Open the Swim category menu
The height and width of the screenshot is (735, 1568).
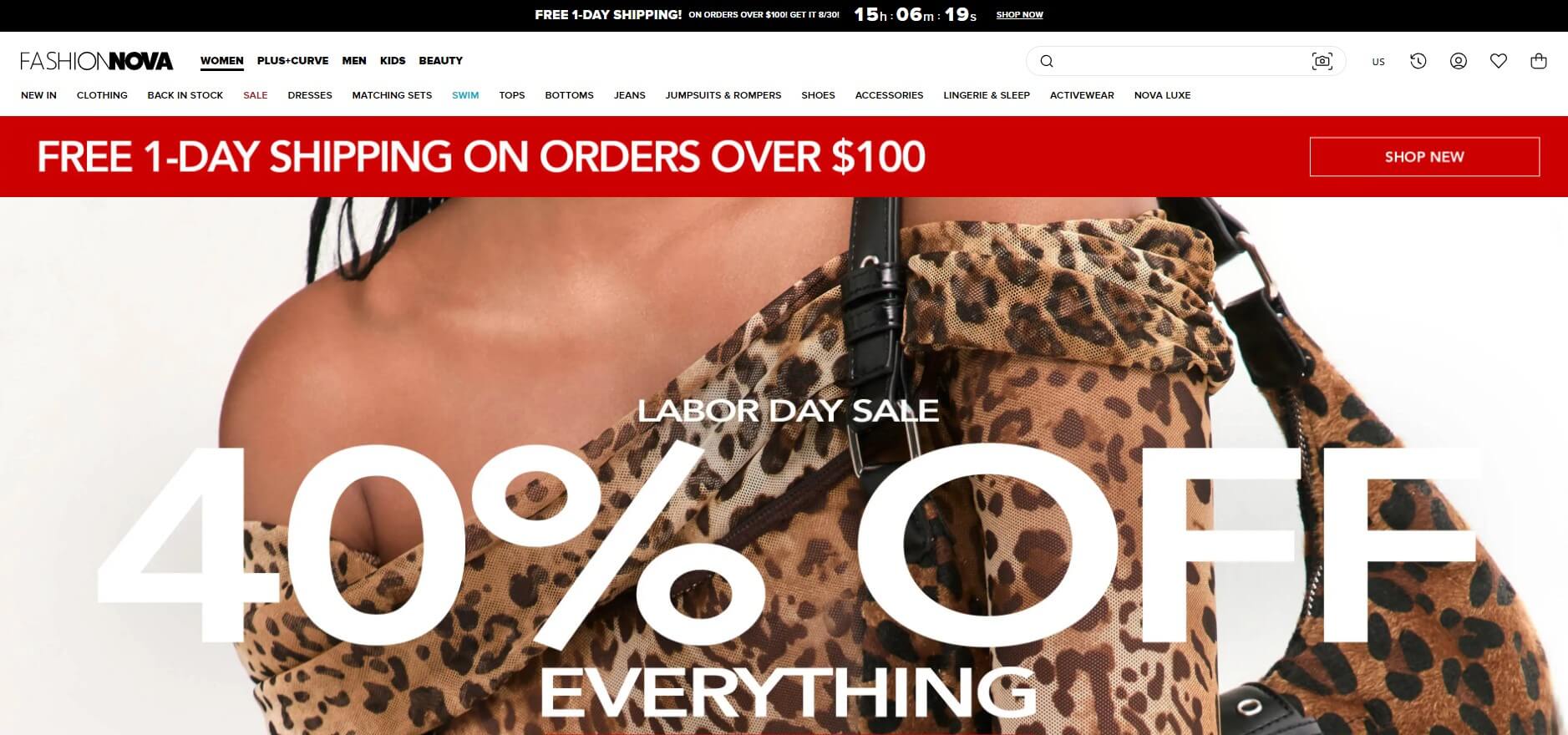point(465,95)
